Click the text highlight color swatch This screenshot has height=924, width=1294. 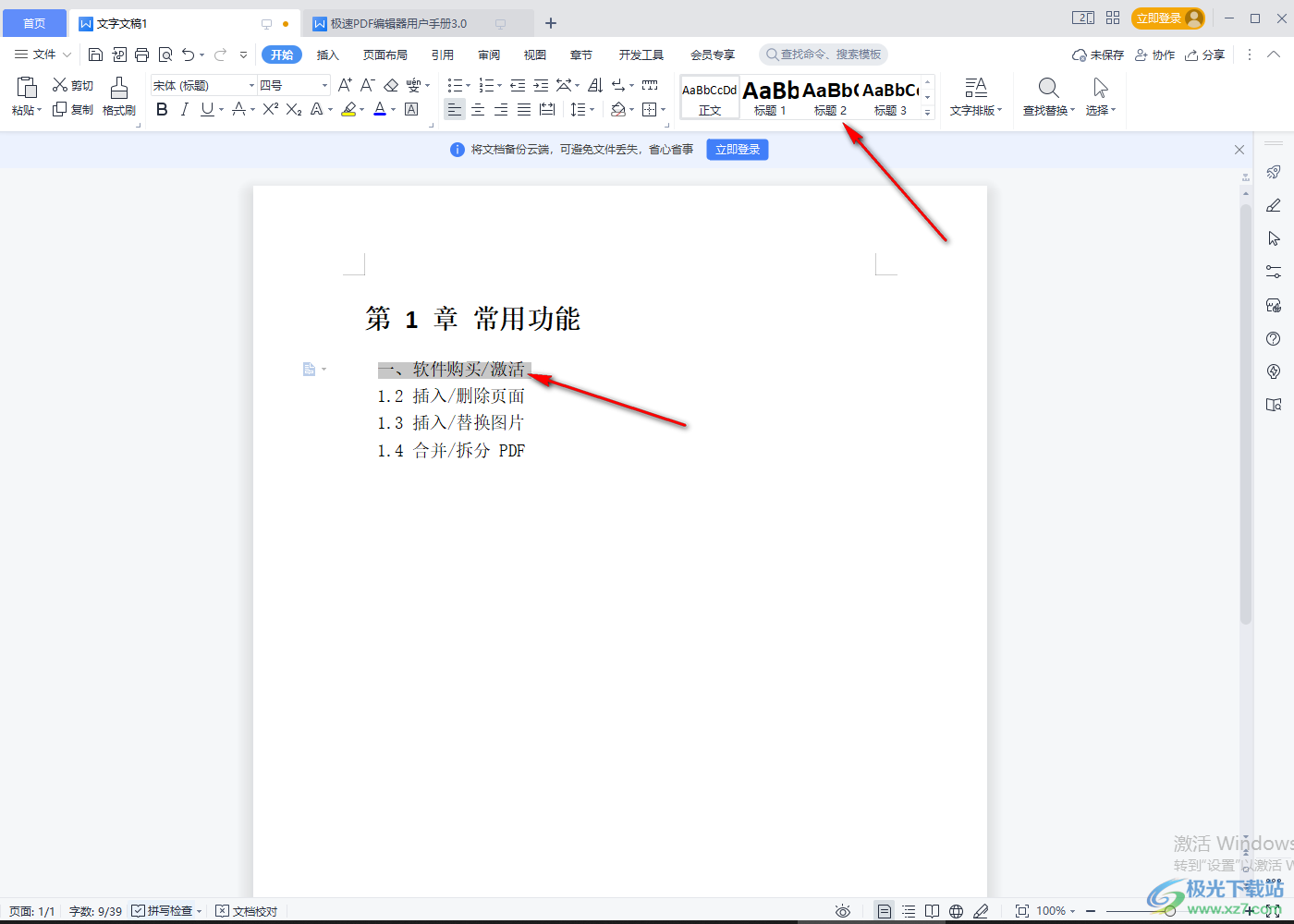click(x=348, y=109)
